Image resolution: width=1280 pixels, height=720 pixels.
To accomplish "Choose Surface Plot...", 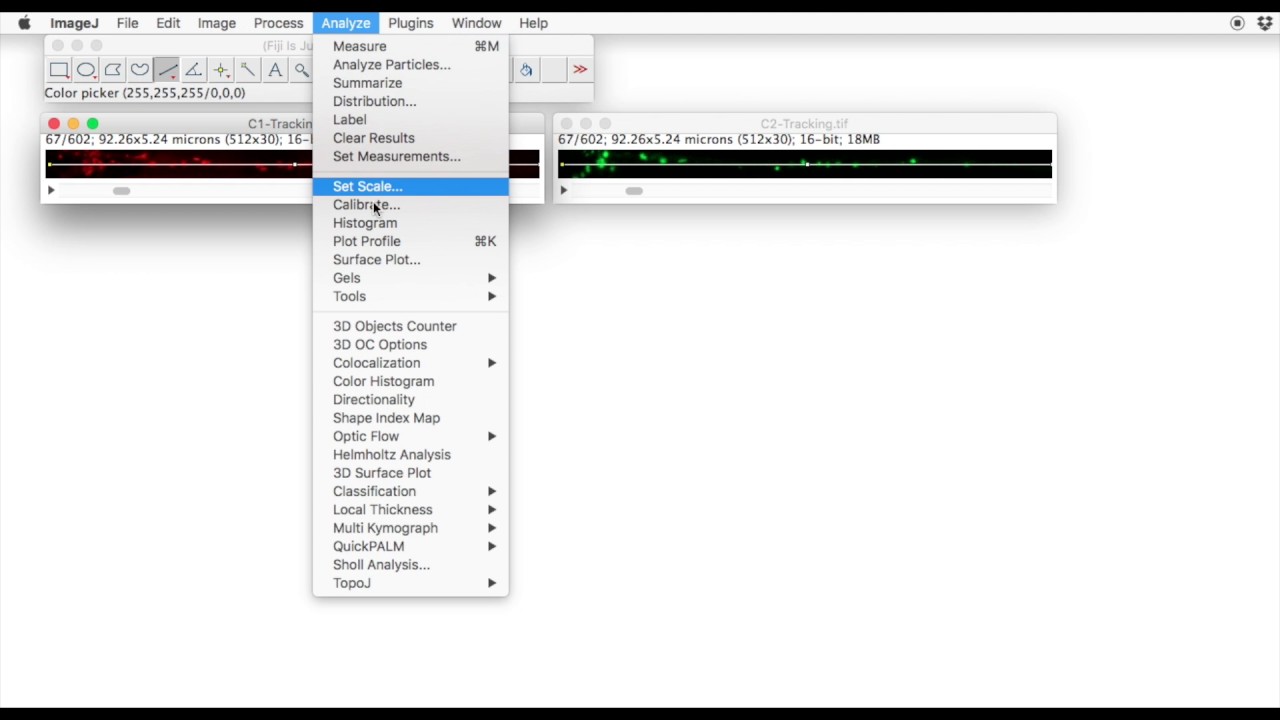I will [410, 260].
